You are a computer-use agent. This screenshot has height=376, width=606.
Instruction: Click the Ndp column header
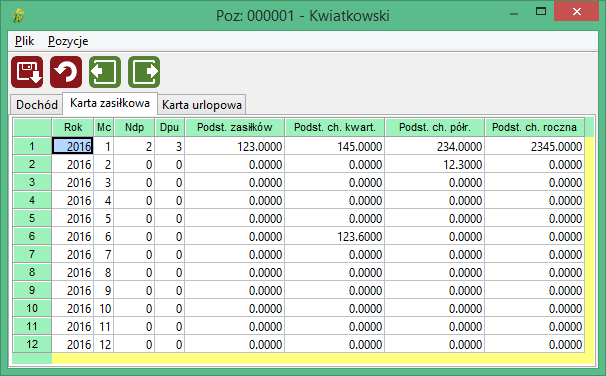pos(134,127)
